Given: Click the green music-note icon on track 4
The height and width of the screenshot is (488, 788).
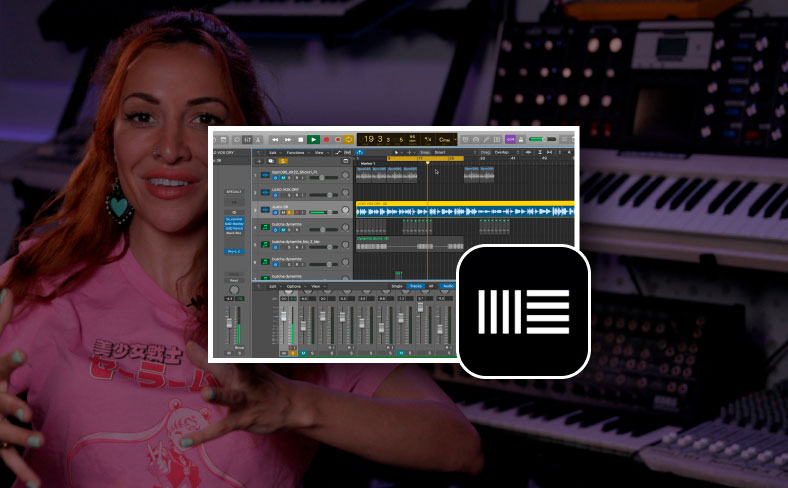Looking at the screenshot, I should (x=265, y=227).
